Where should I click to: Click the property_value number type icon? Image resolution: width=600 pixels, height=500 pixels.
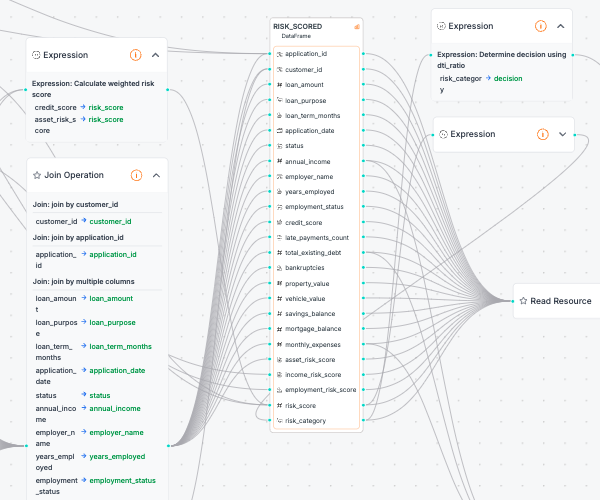(279, 283)
